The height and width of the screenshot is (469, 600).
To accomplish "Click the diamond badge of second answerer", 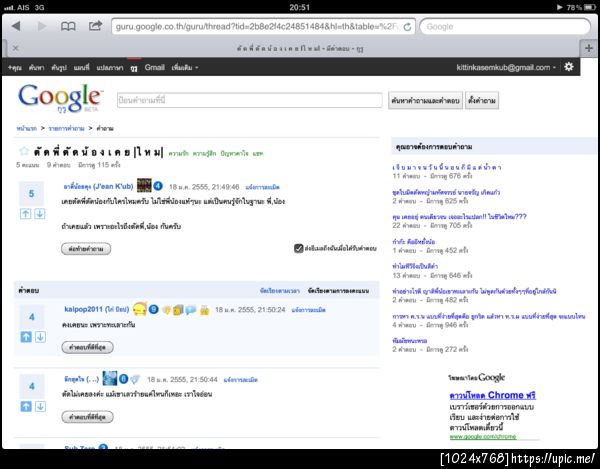I will pos(135,379).
